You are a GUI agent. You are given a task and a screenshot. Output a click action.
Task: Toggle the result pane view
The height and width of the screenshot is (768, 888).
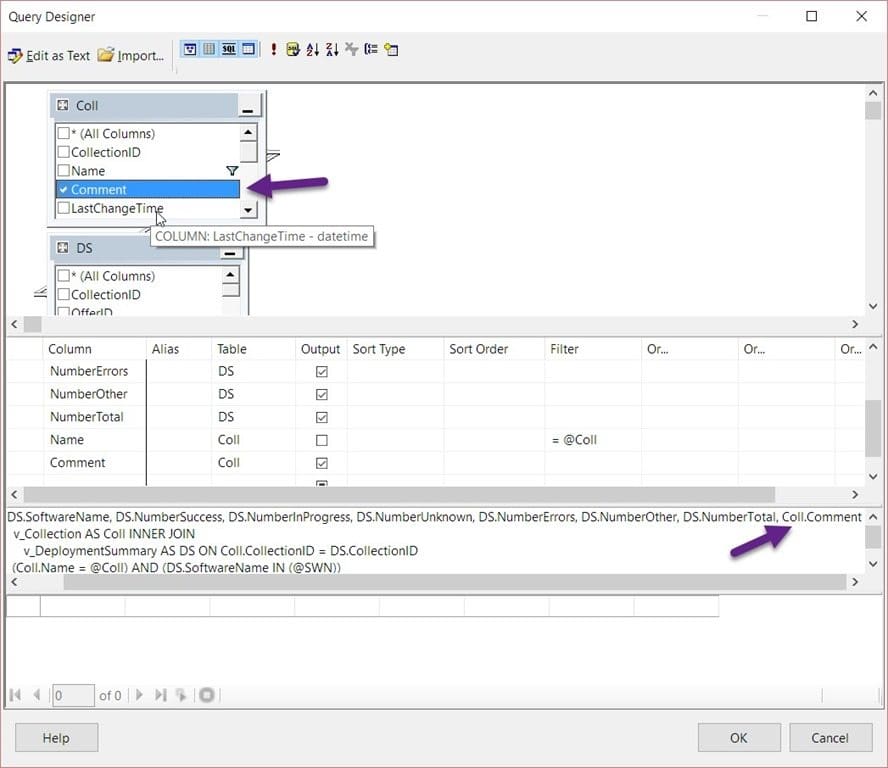(249, 49)
